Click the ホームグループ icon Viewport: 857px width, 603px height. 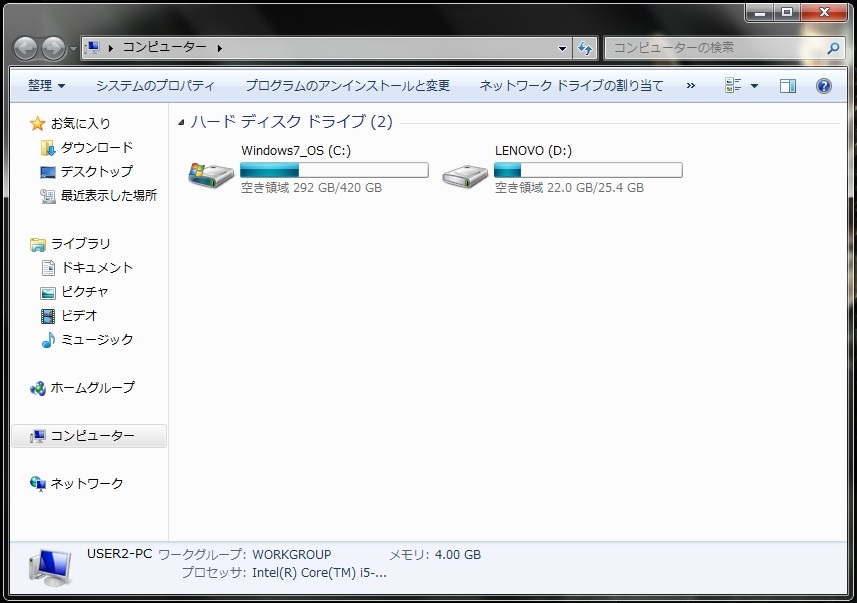37,389
